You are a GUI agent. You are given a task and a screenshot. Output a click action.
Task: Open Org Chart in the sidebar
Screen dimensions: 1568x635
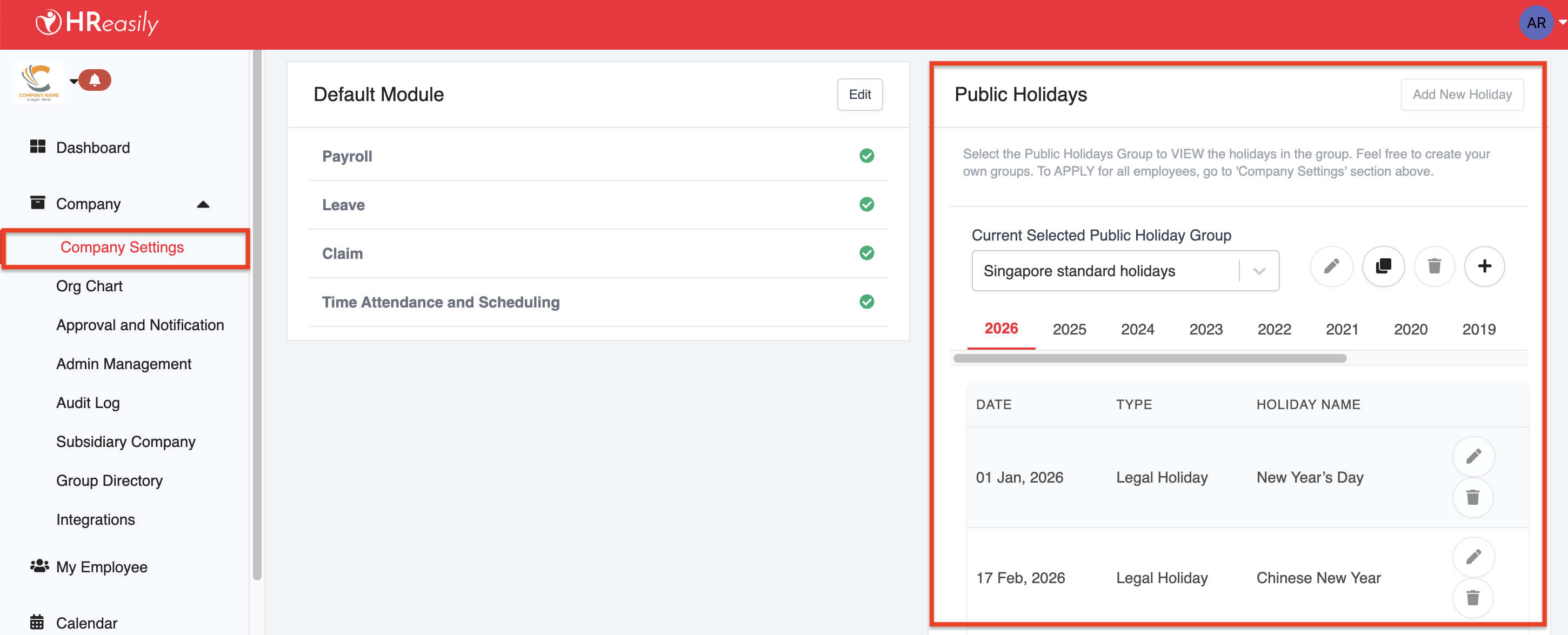pos(89,286)
